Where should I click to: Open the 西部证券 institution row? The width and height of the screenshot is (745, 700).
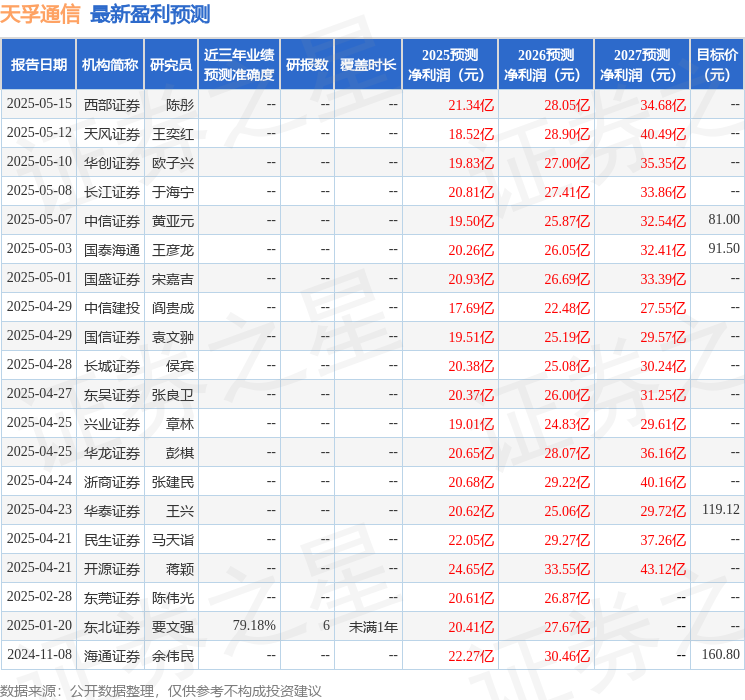112,104
